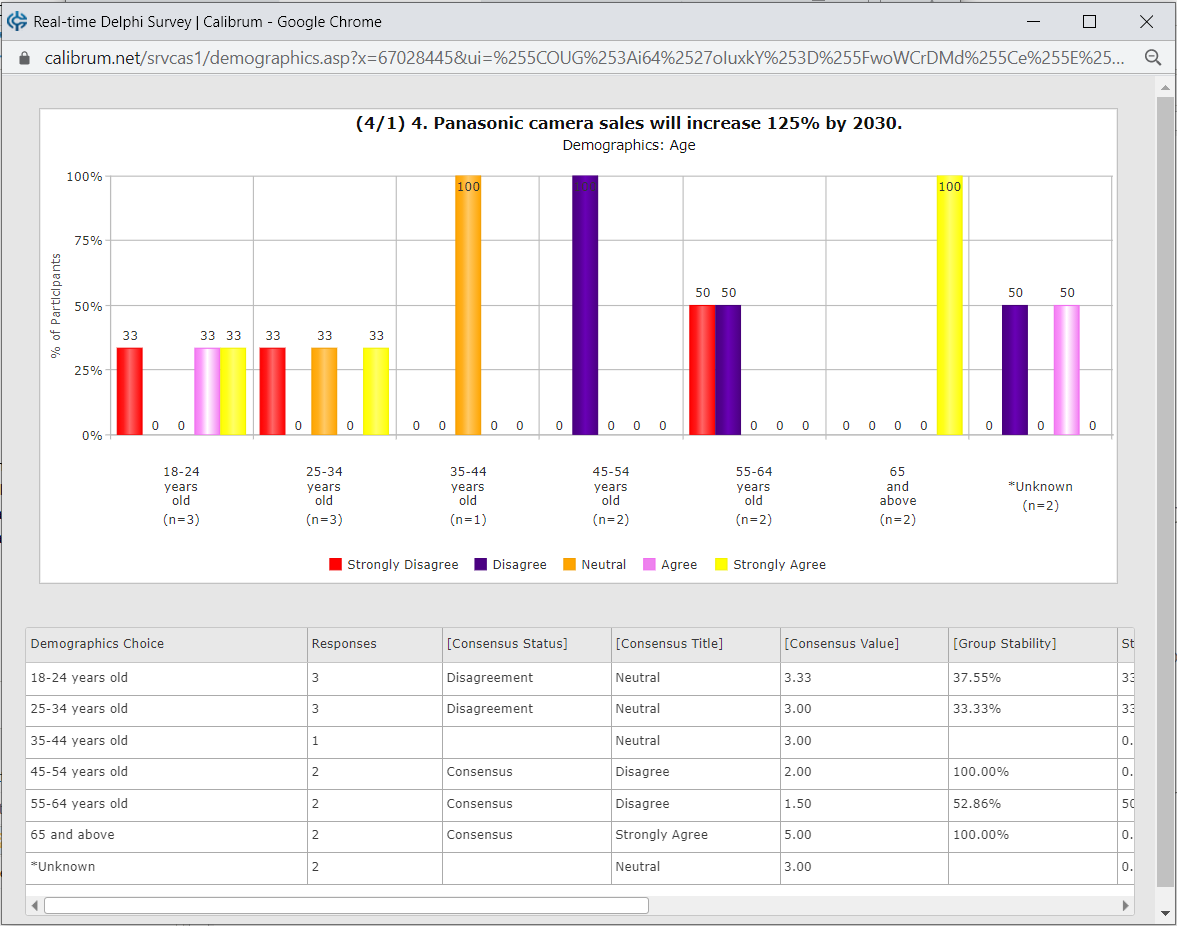This screenshot has height=926, width=1177.
Task: Click the red Strongly Disagree legend swatch
Action: [336, 565]
